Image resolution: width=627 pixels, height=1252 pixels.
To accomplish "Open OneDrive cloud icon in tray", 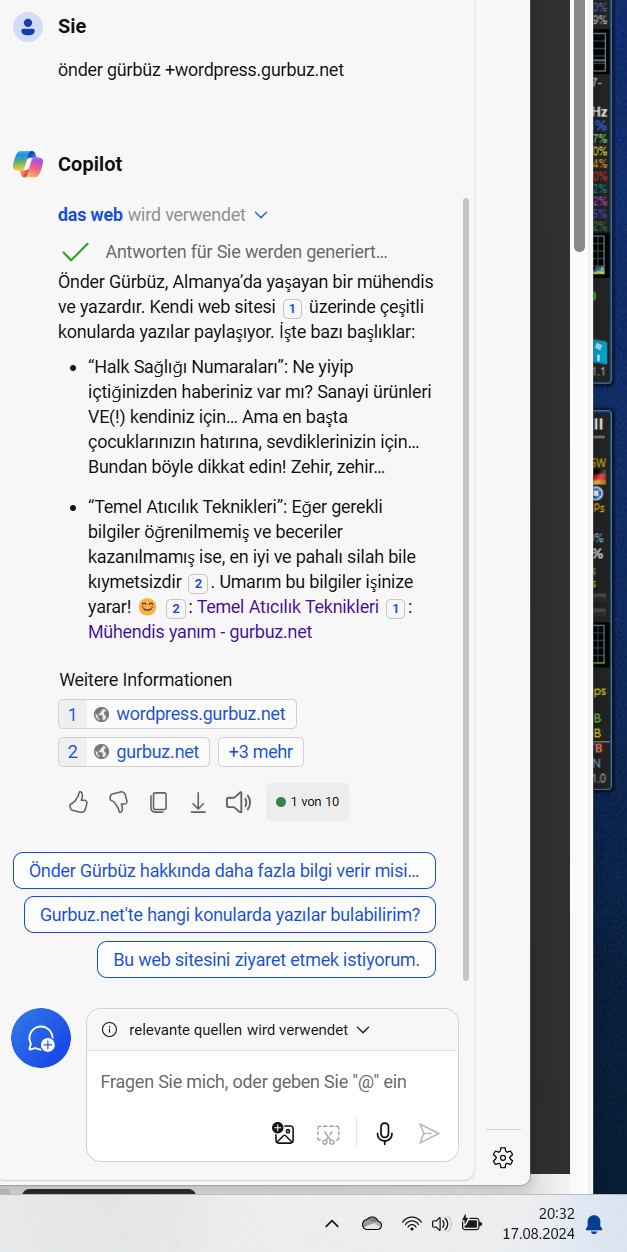I will (371, 1223).
